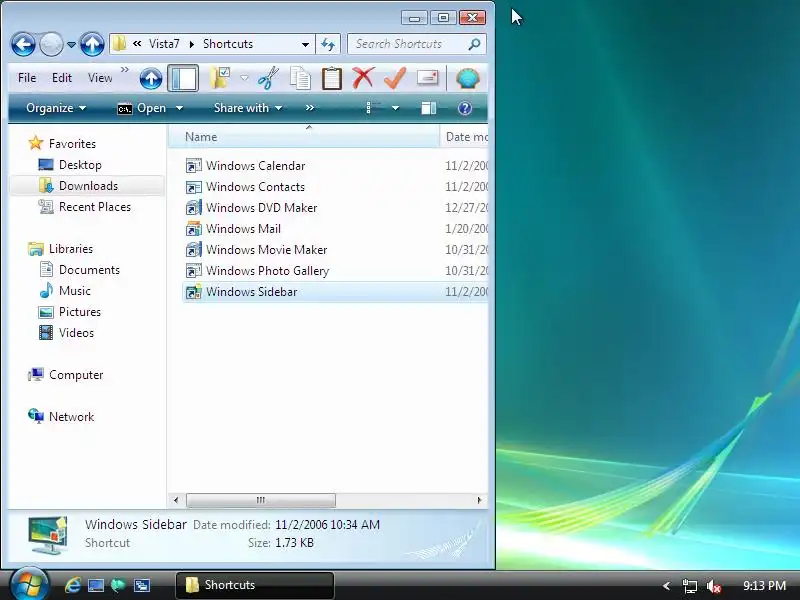The image size is (800, 600).
Task: Change view with the view icon
Action: (x=373, y=108)
